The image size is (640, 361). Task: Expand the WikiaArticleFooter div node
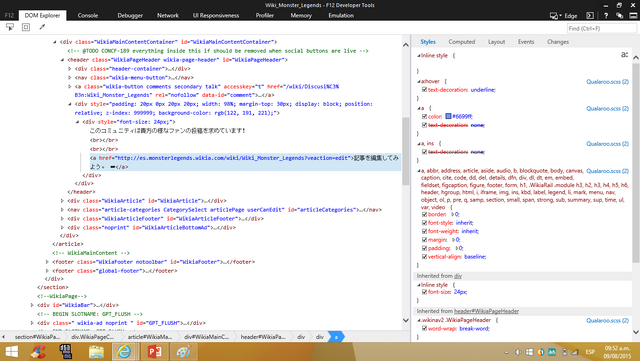(x=62, y=218)
